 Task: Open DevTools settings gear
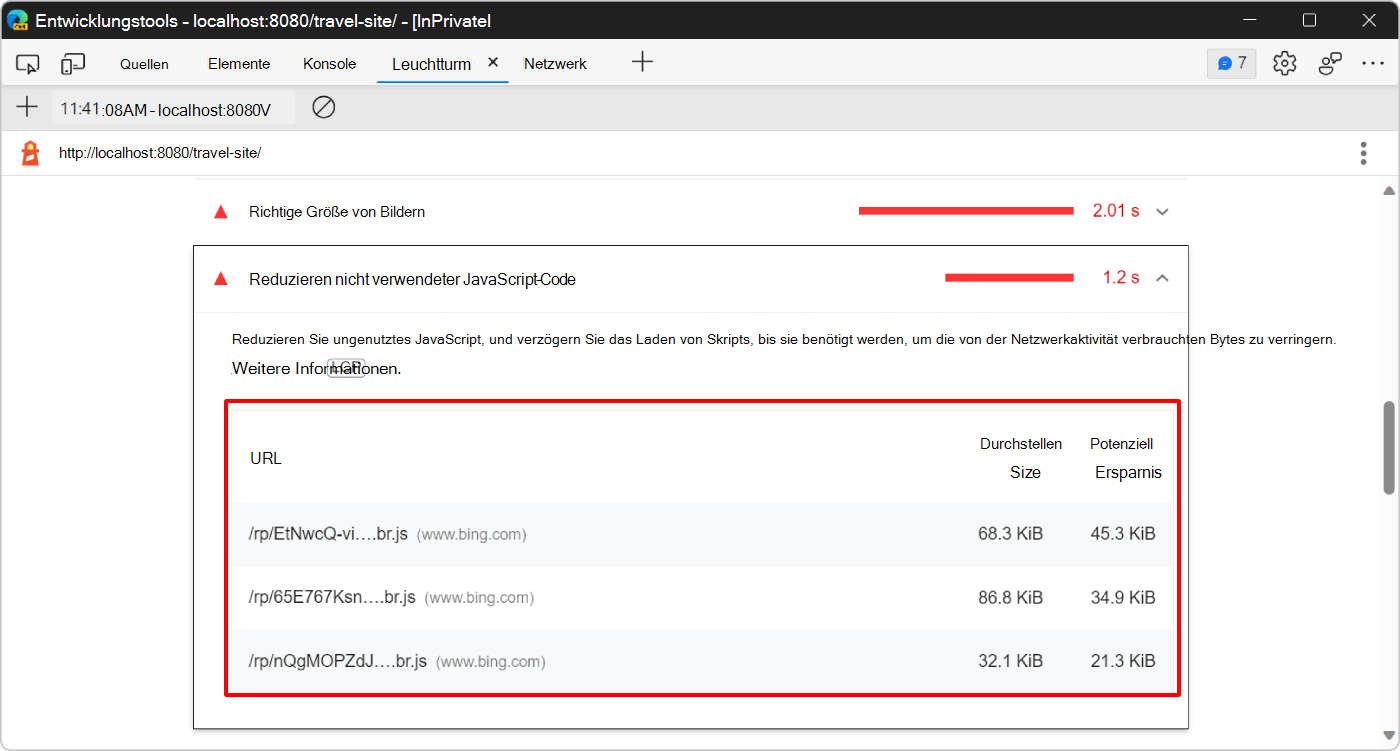tap(1284, 63)
